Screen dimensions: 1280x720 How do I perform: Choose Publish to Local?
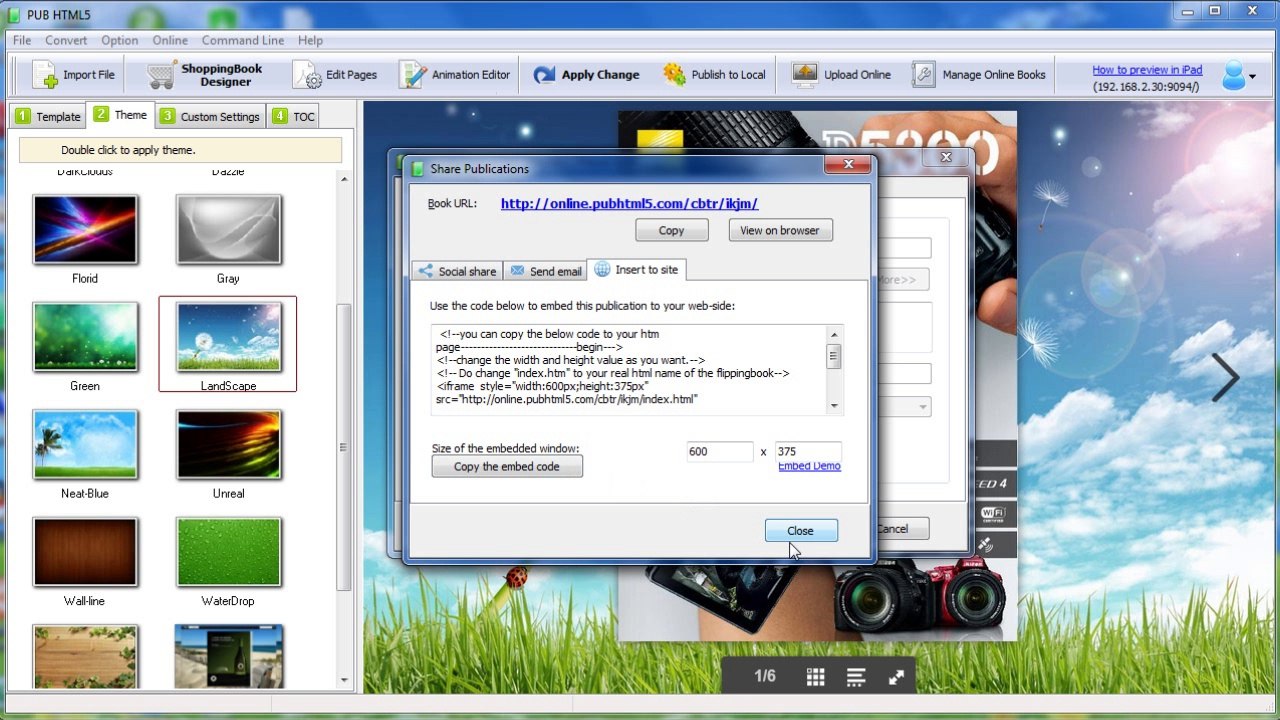[x=714, y=75]
